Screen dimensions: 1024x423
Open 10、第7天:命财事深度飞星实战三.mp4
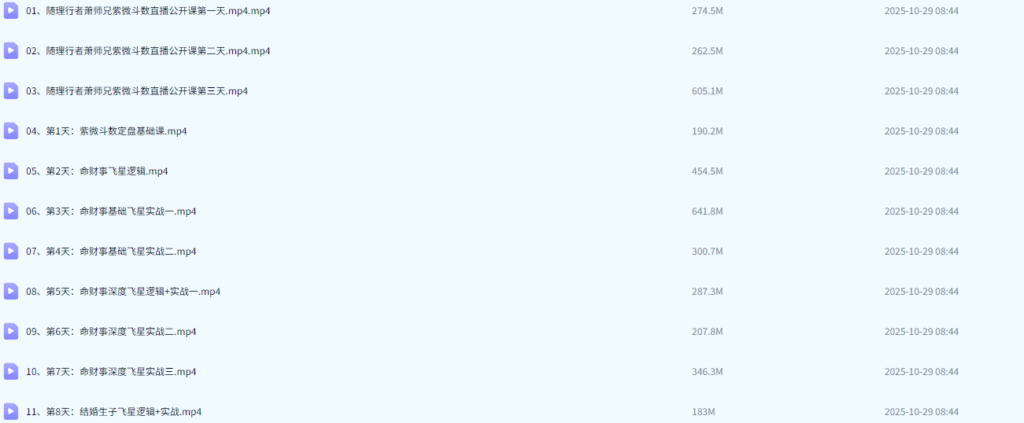111,371
